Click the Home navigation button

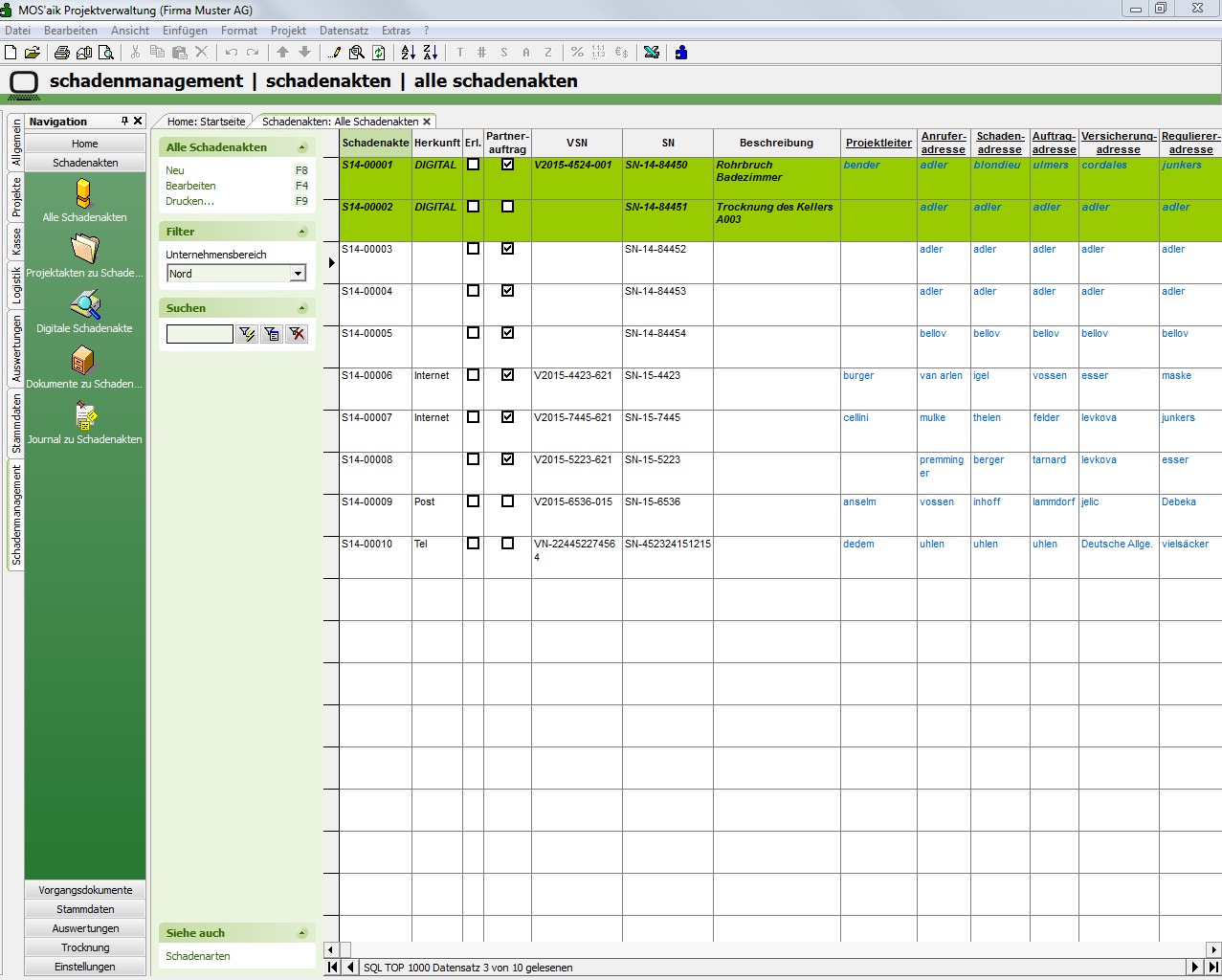tap(85, 144)
